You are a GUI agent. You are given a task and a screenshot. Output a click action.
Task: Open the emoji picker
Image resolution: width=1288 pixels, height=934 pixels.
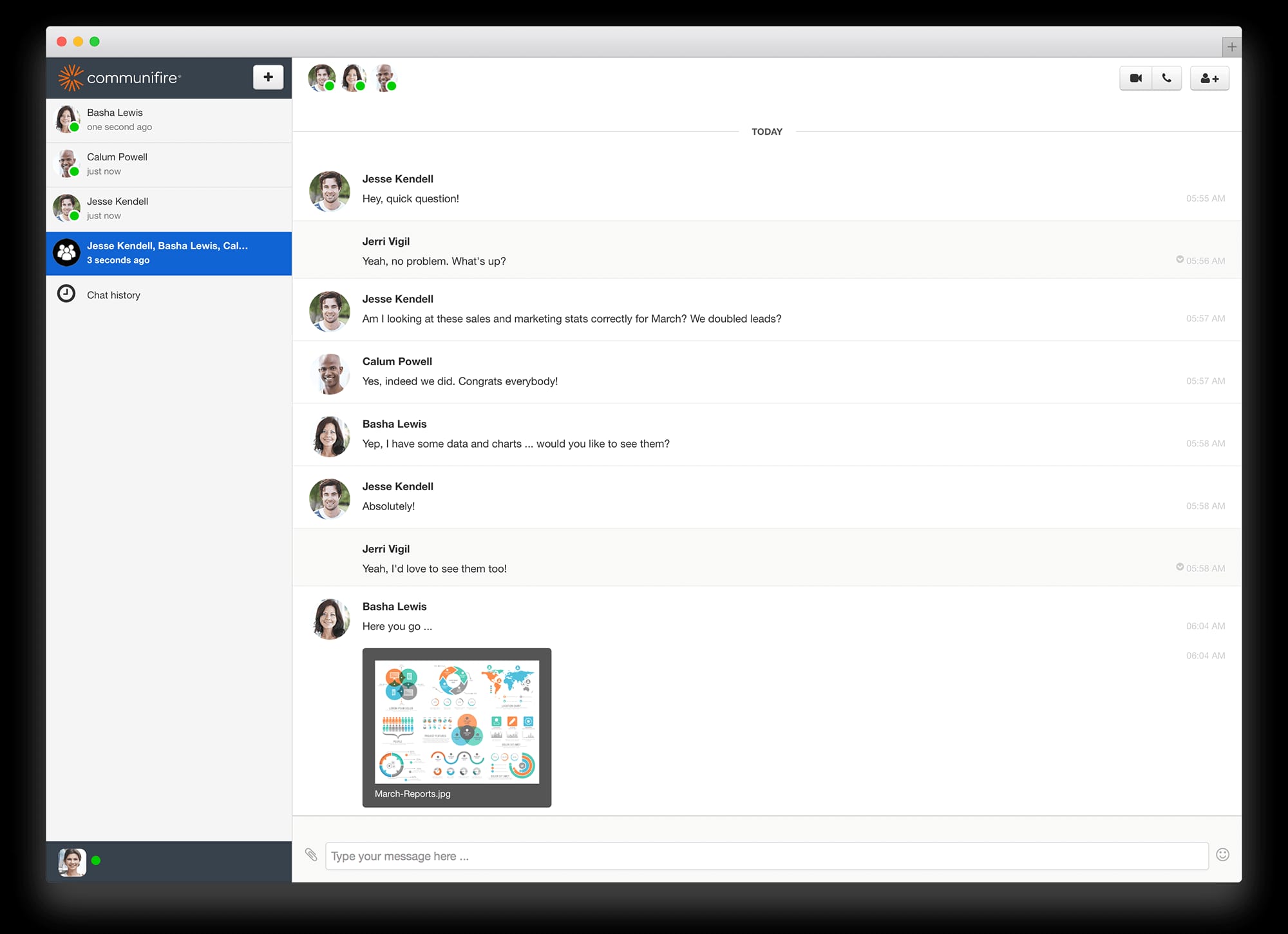[x=1222, y=855]
